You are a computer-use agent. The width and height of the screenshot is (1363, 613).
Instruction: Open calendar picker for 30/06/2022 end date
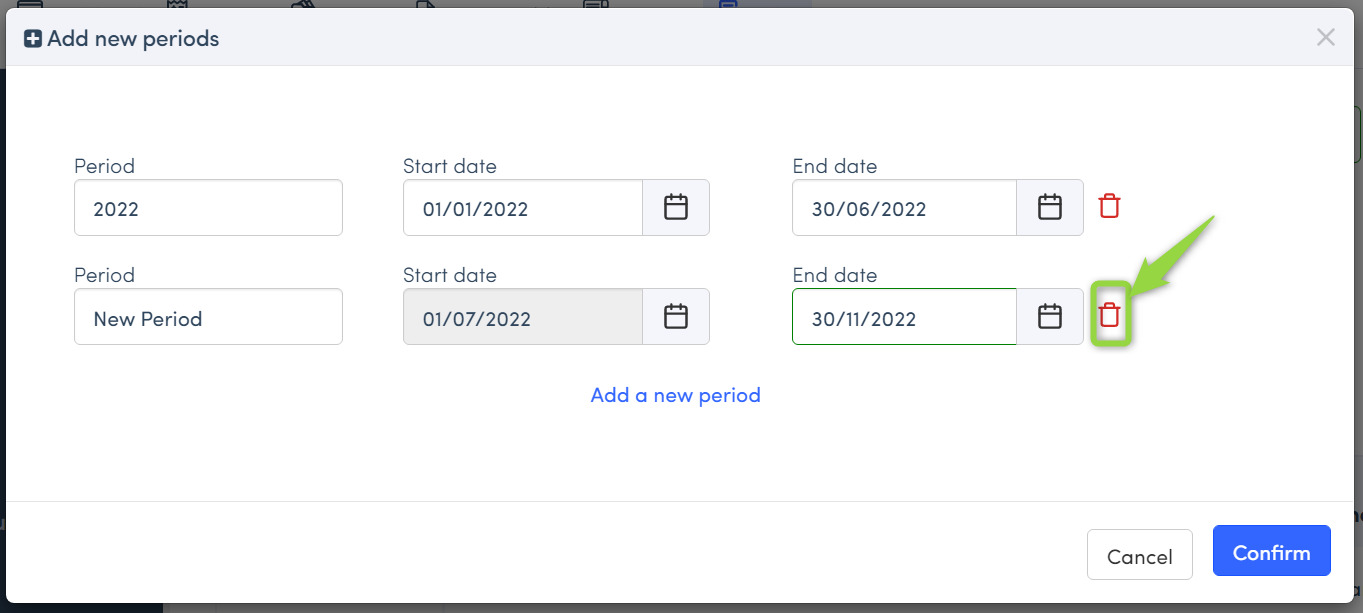1049,208
